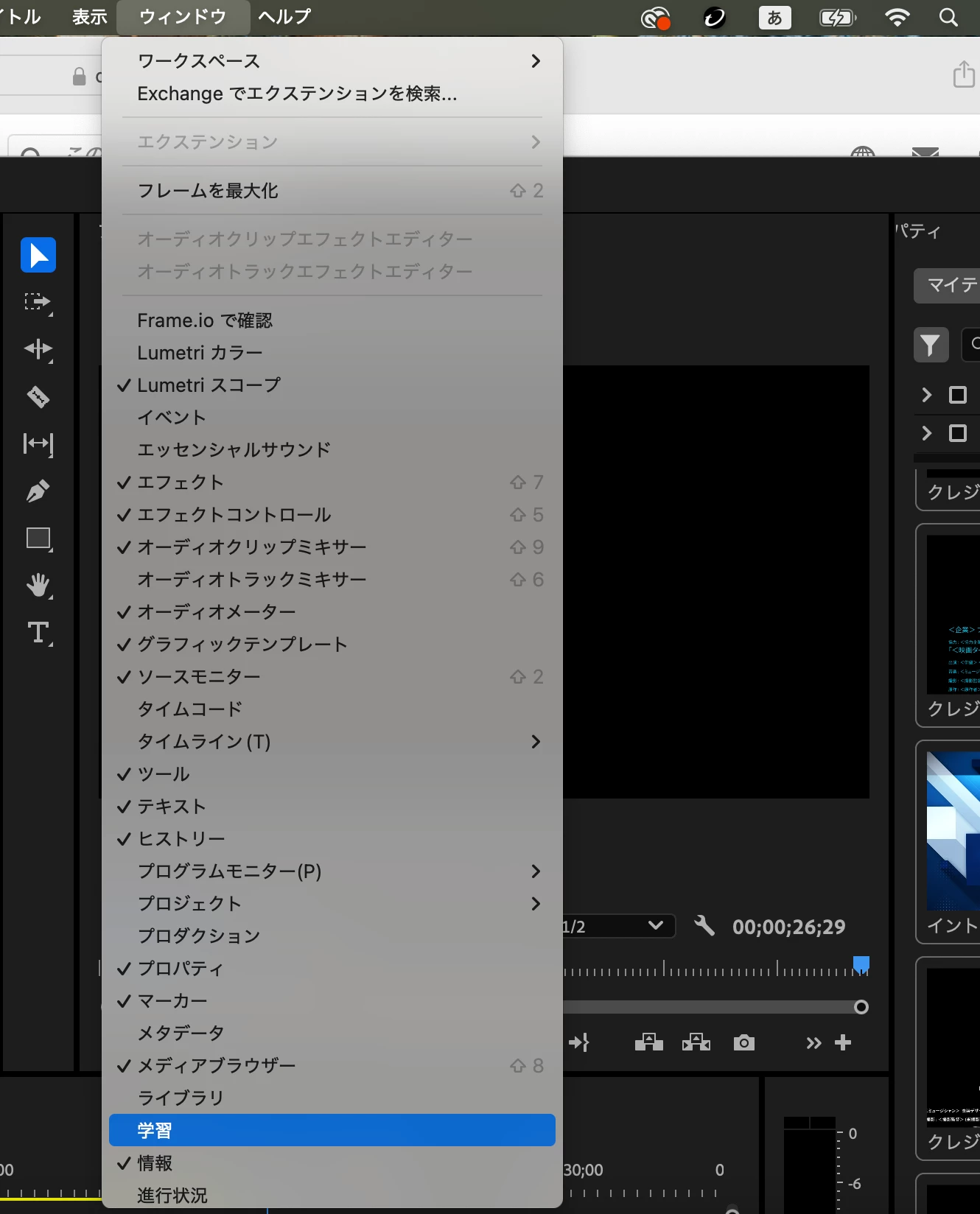Click the Creative Cloud menu bar icon
980x1214 pixels.
(655, 18)
